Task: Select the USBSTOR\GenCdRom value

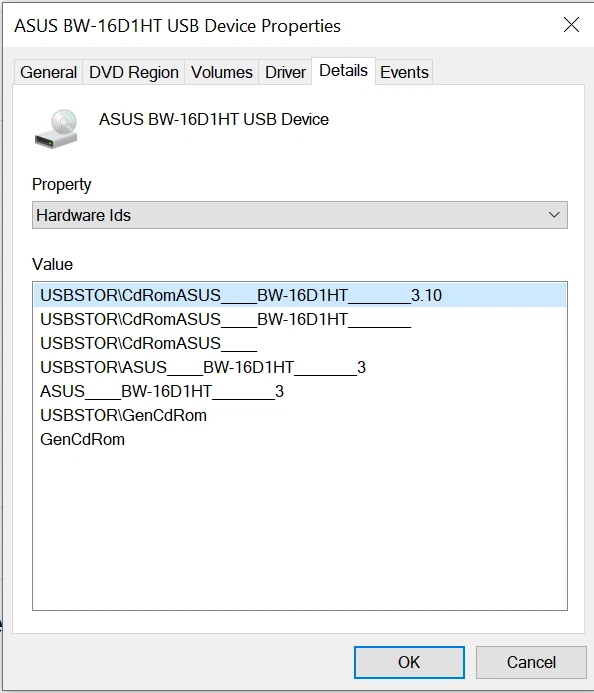Action: [300, 415]
